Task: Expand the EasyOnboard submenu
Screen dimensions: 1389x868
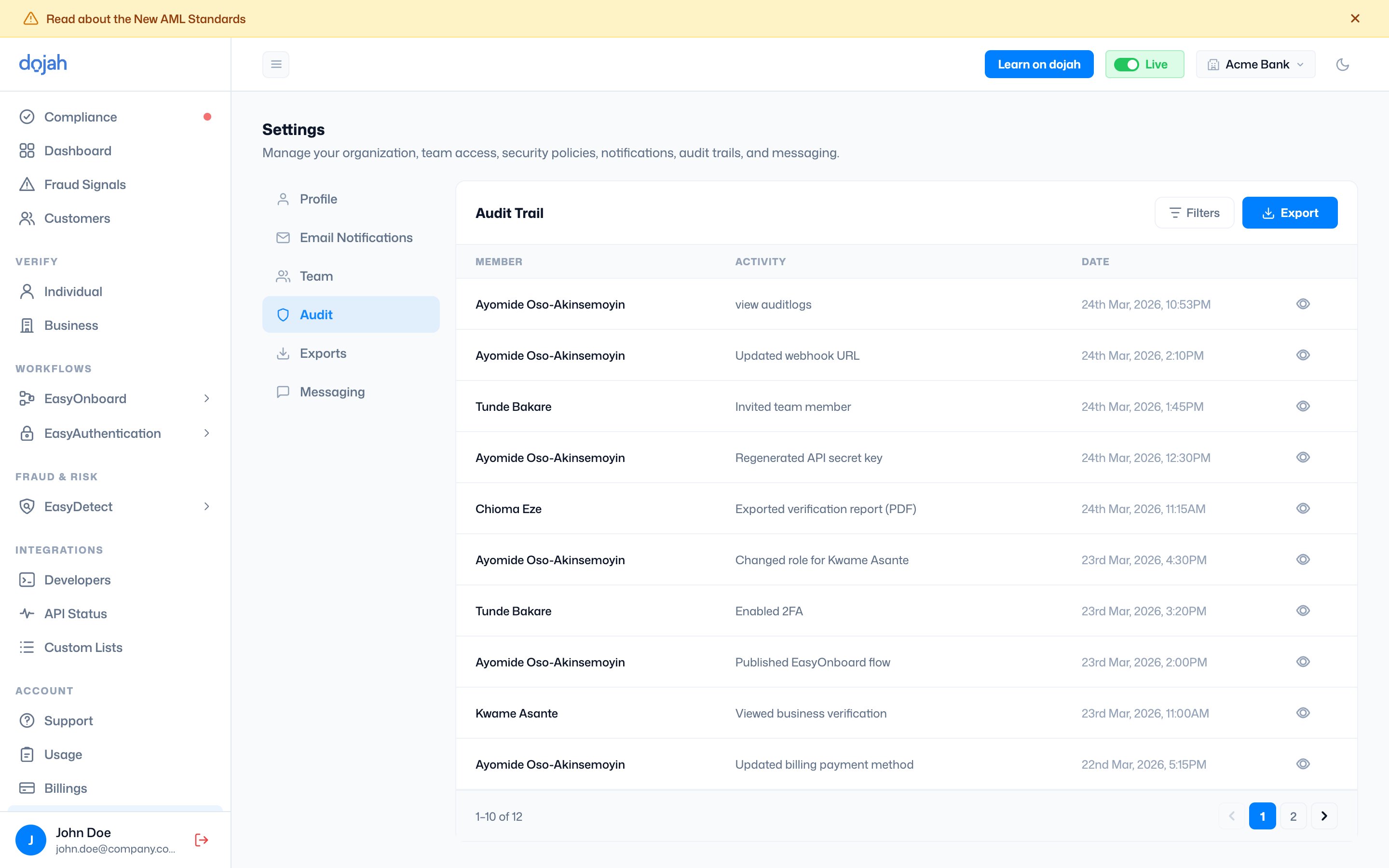Action: coord(206,398)
